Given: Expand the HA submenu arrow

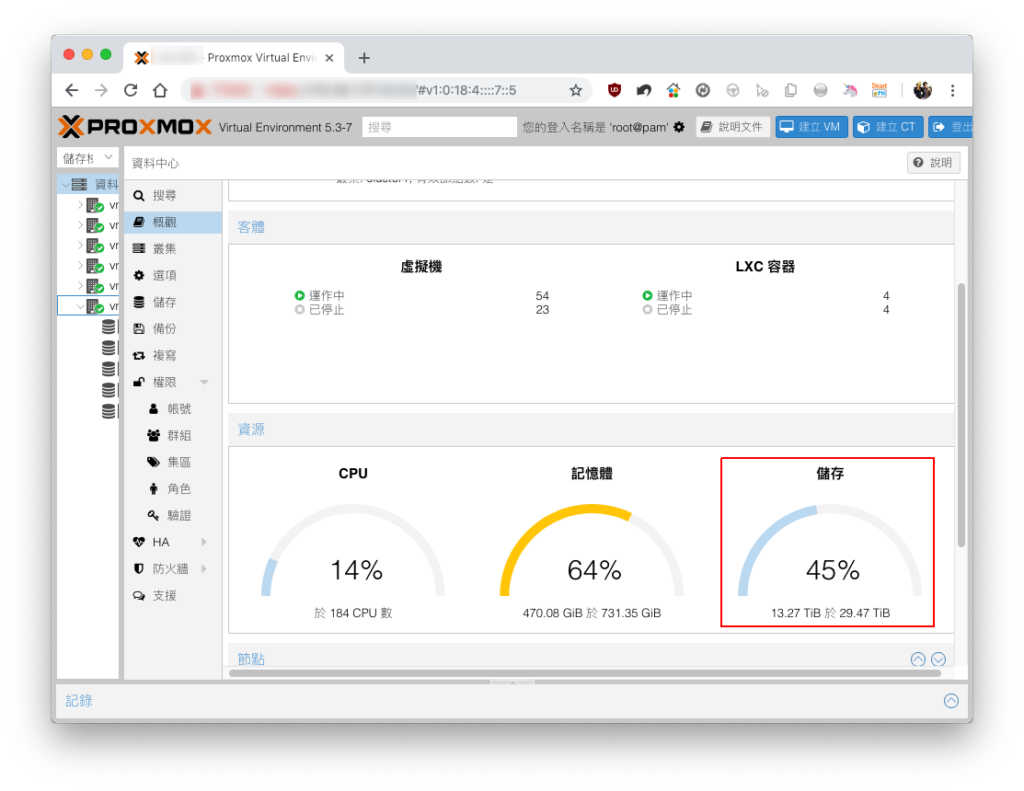Looking at the screenshot, I should point(204,542).
